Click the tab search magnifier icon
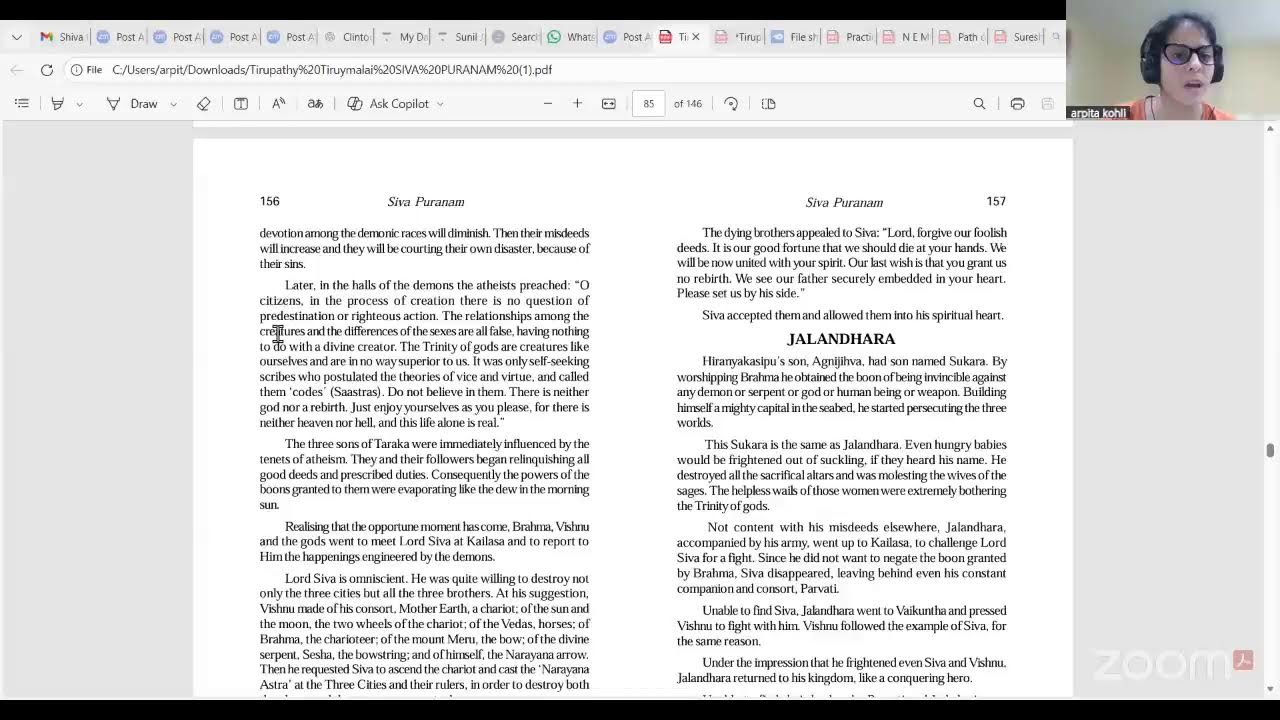 click(x=1055, y=37)
